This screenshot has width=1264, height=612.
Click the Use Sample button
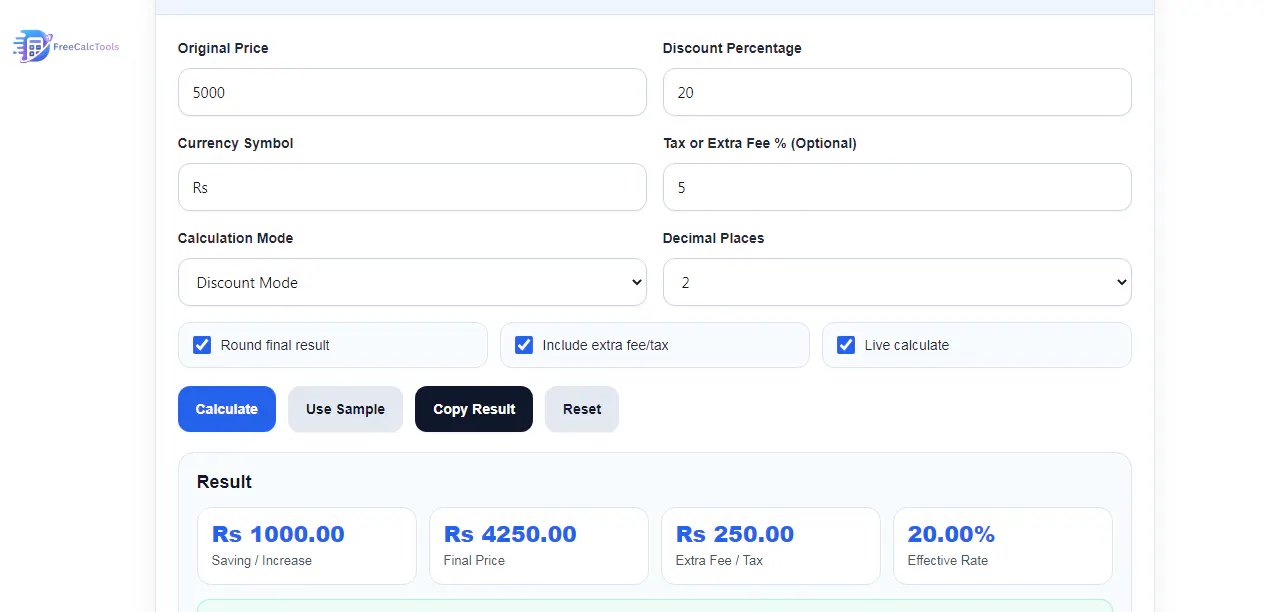click(345, 409)
